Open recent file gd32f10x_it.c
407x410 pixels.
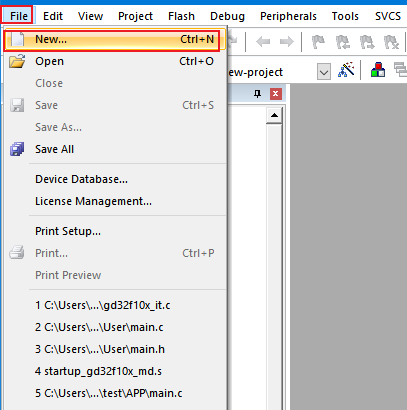click(x=115, y=305)
